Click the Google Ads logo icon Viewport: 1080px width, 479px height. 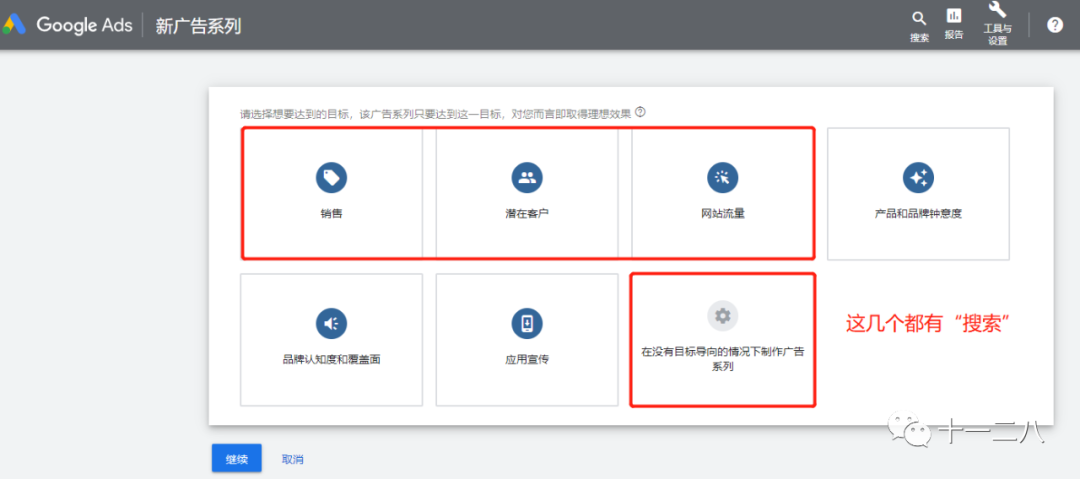point(14,25)
